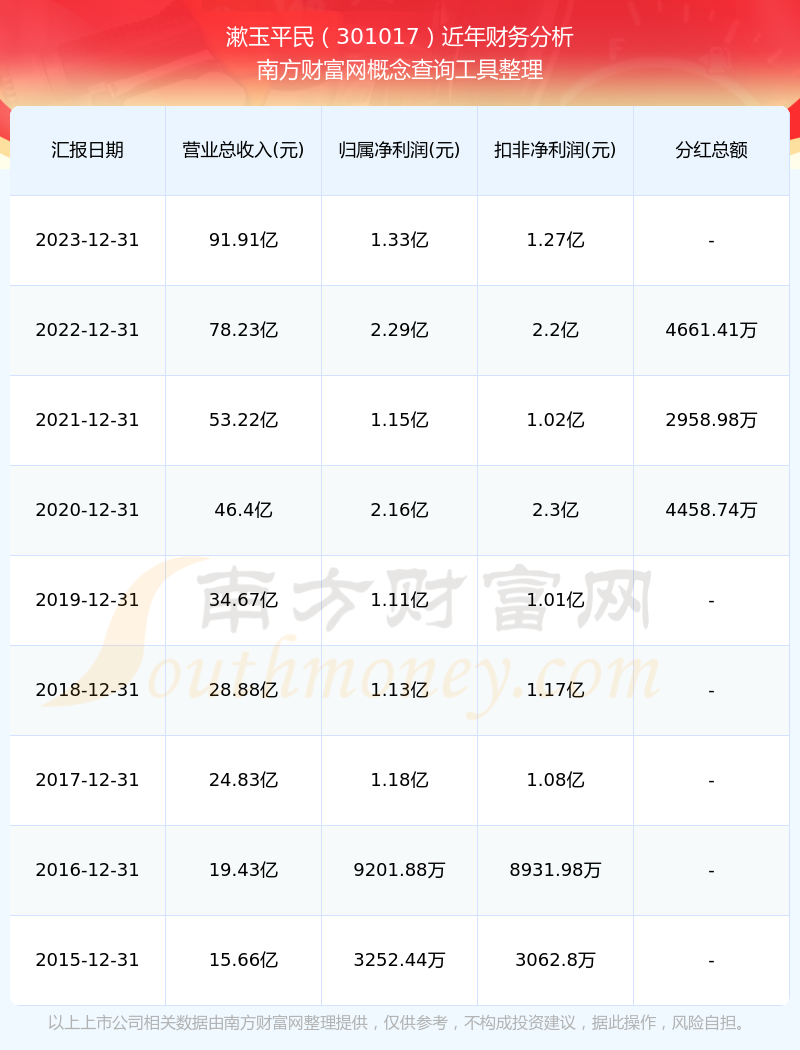
Task: Select the date cell 2023-12-31
Action: [x=88, y=240]
